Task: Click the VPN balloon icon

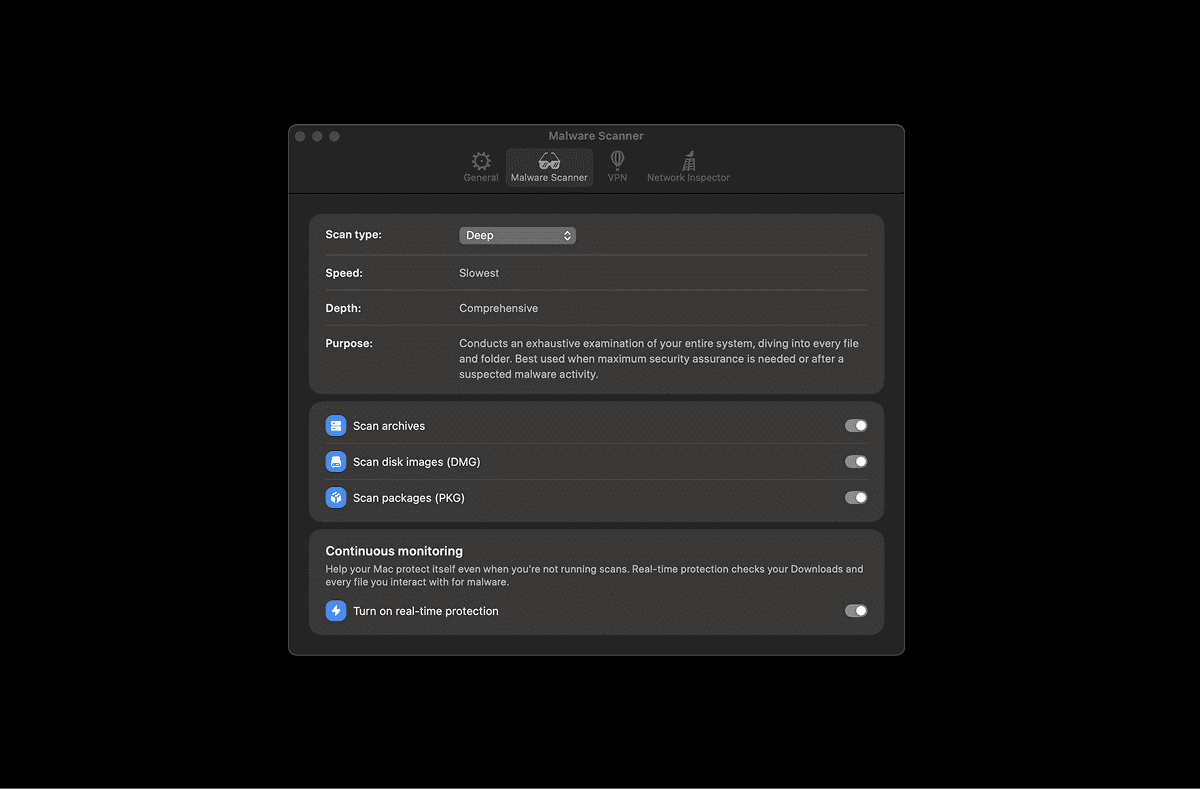Action: [x=617, y=160]
